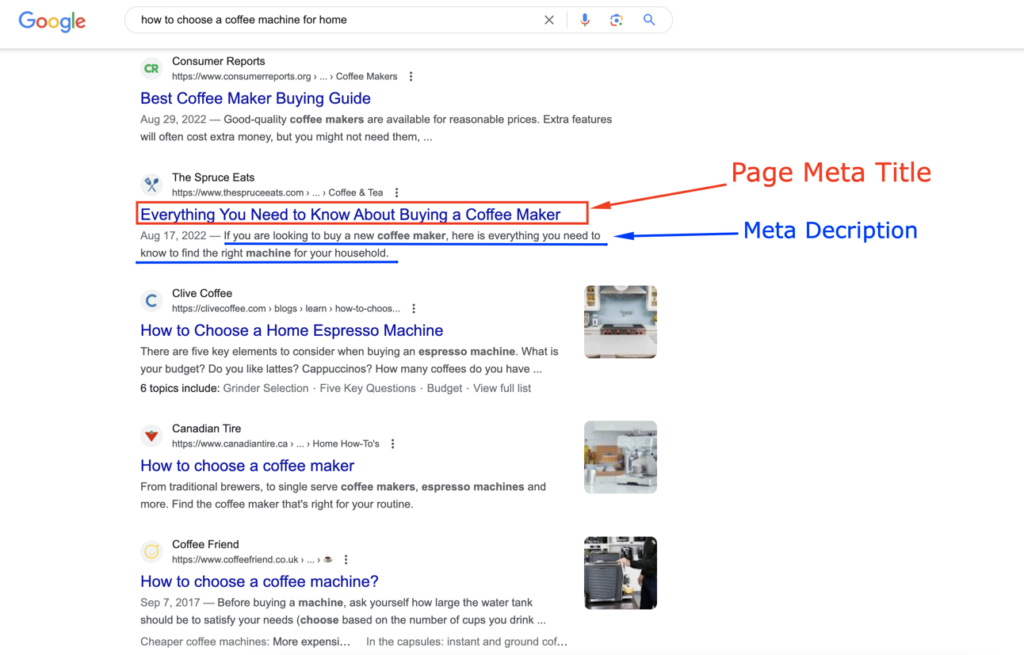Open How to choose a coffee maker link
The width and height of the screenshot is (1024, 655).
(x=247, y=466)
